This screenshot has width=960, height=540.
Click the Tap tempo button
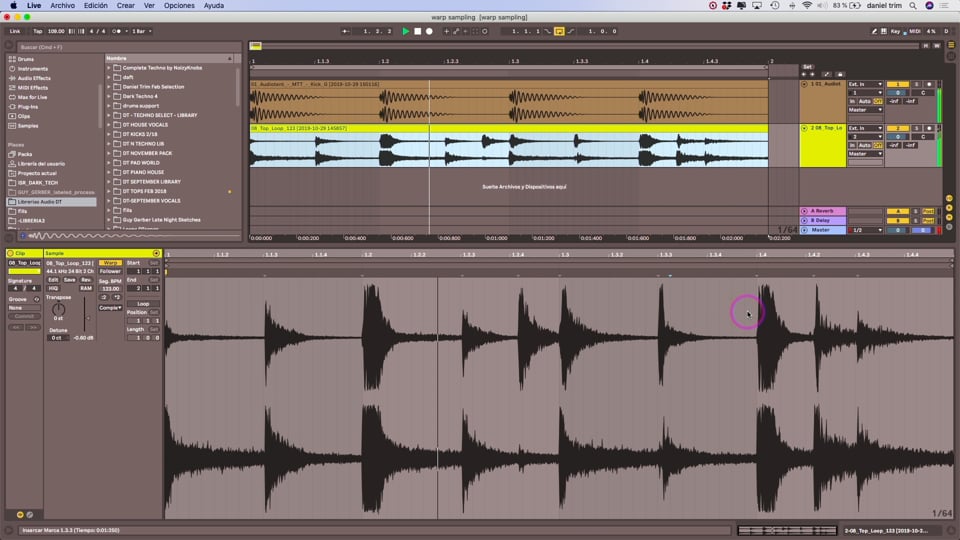pyautogui.click(x=38, y=31)
